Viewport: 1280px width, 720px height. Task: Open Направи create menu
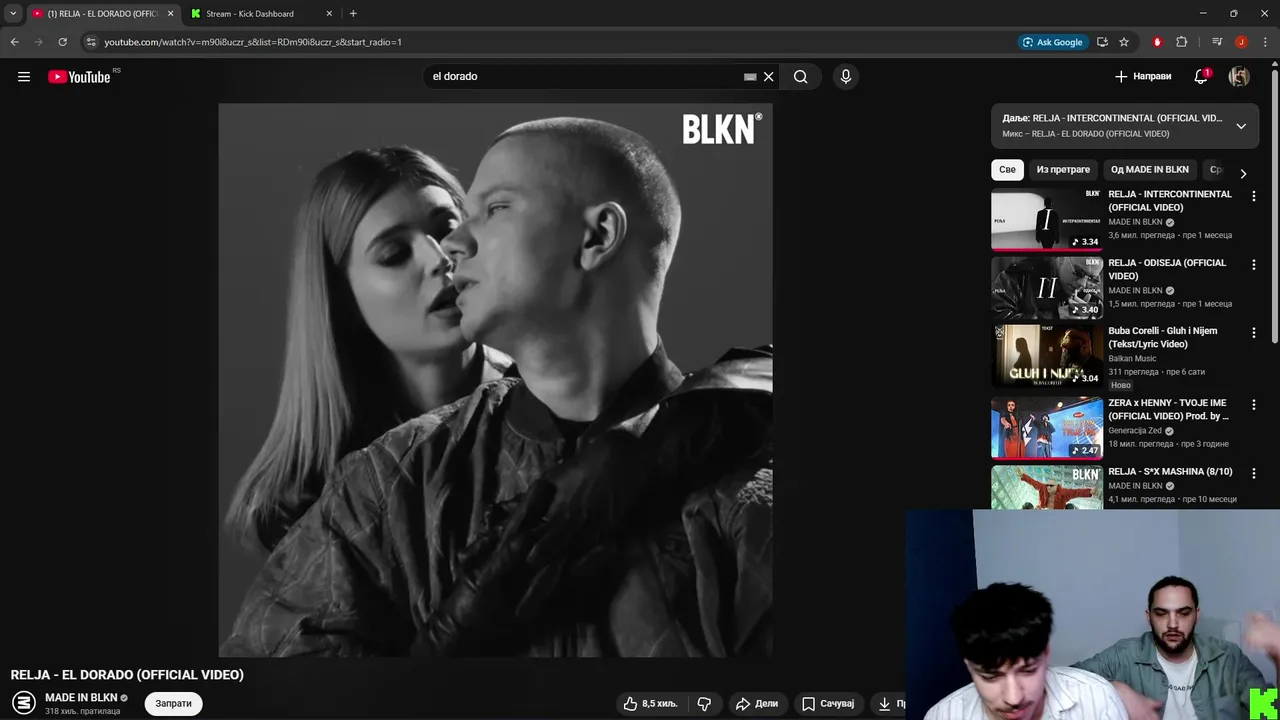(x=1143, y=77)
